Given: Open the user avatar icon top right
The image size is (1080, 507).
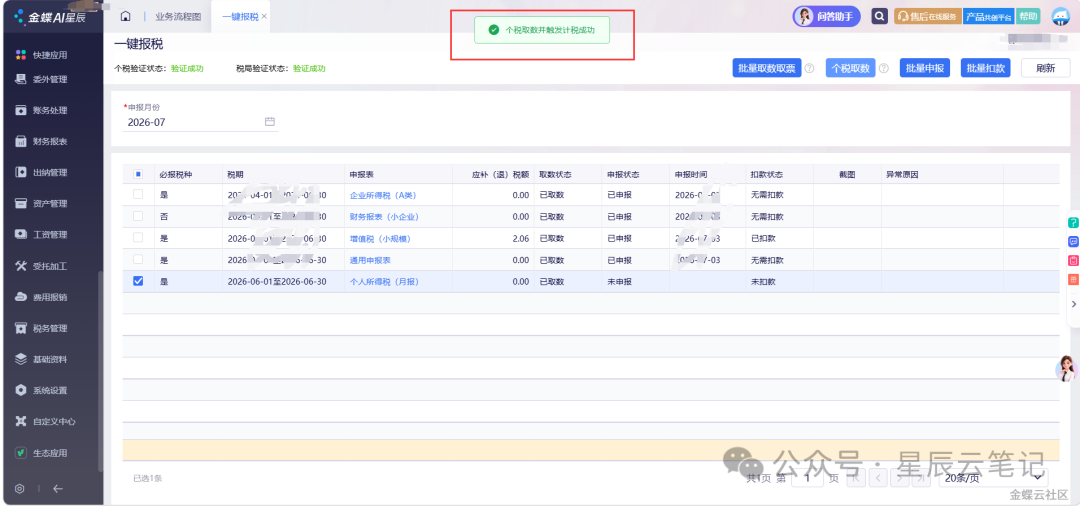Looking at the screenshot, I should (x=1061, y=17).
